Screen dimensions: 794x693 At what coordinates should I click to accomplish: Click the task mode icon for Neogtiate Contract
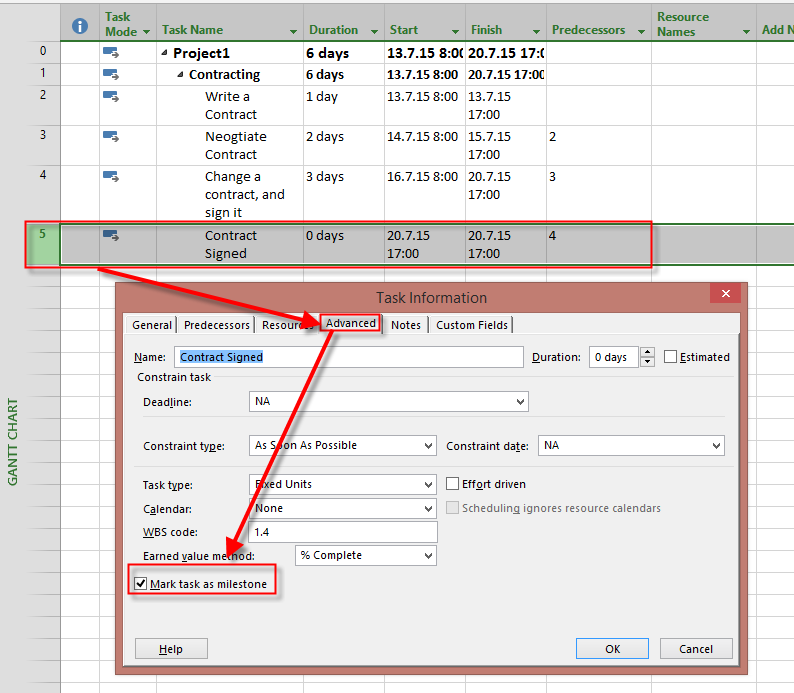click(x=111, y=136)
